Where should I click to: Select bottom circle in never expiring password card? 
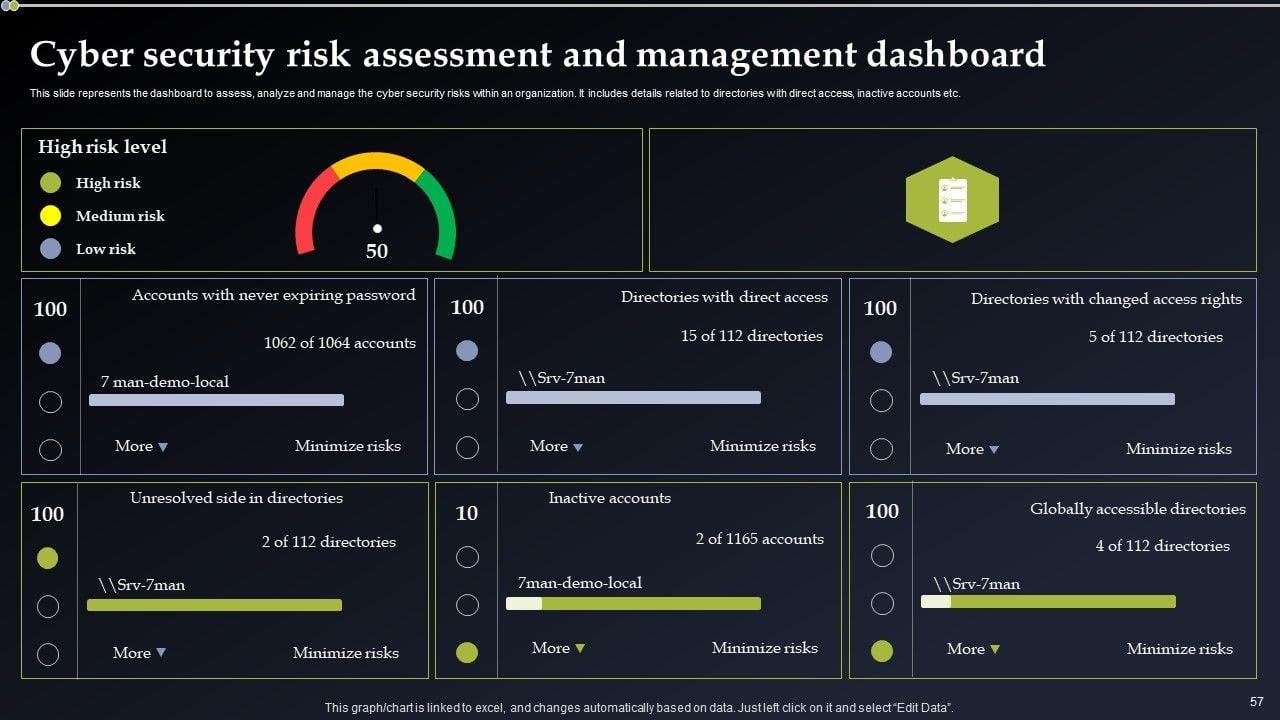[x=50, y=450]
